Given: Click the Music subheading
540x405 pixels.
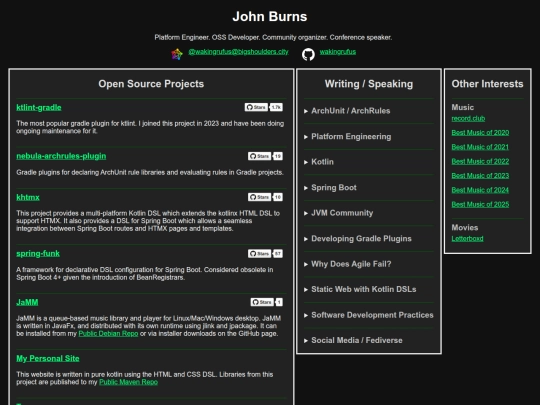Looking at the screenshot, I should [463, 107].
